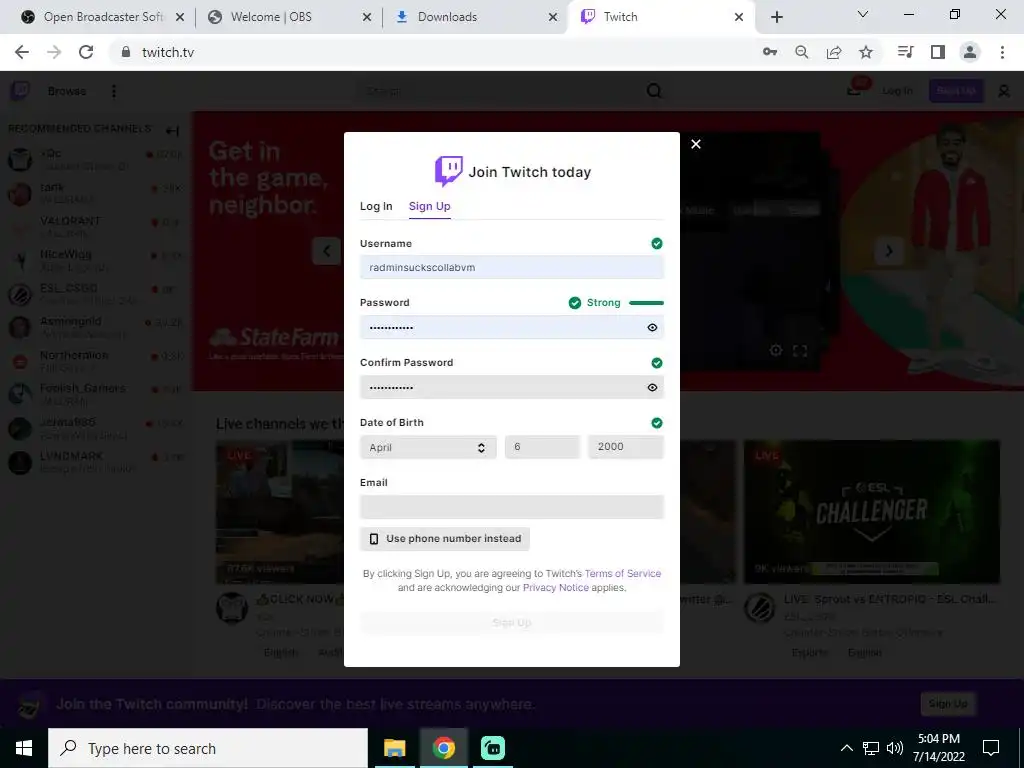
Task: Click the green Username validation checkmark
Action: click(656, 244)
